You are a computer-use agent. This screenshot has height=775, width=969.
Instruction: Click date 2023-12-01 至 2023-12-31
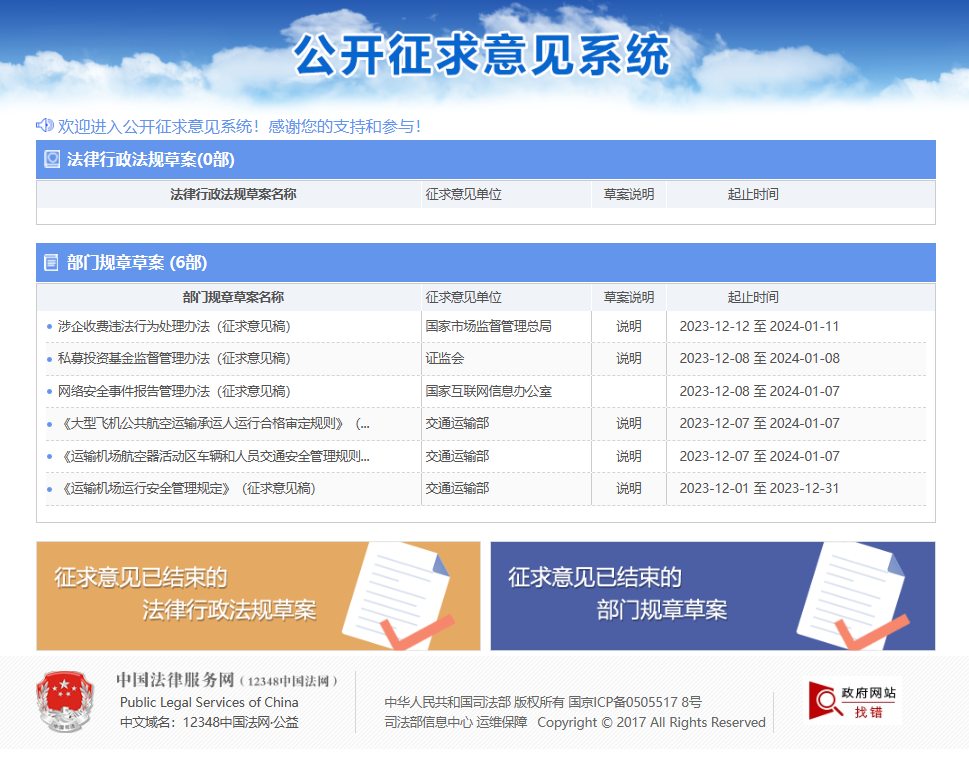tap(759, 488)
